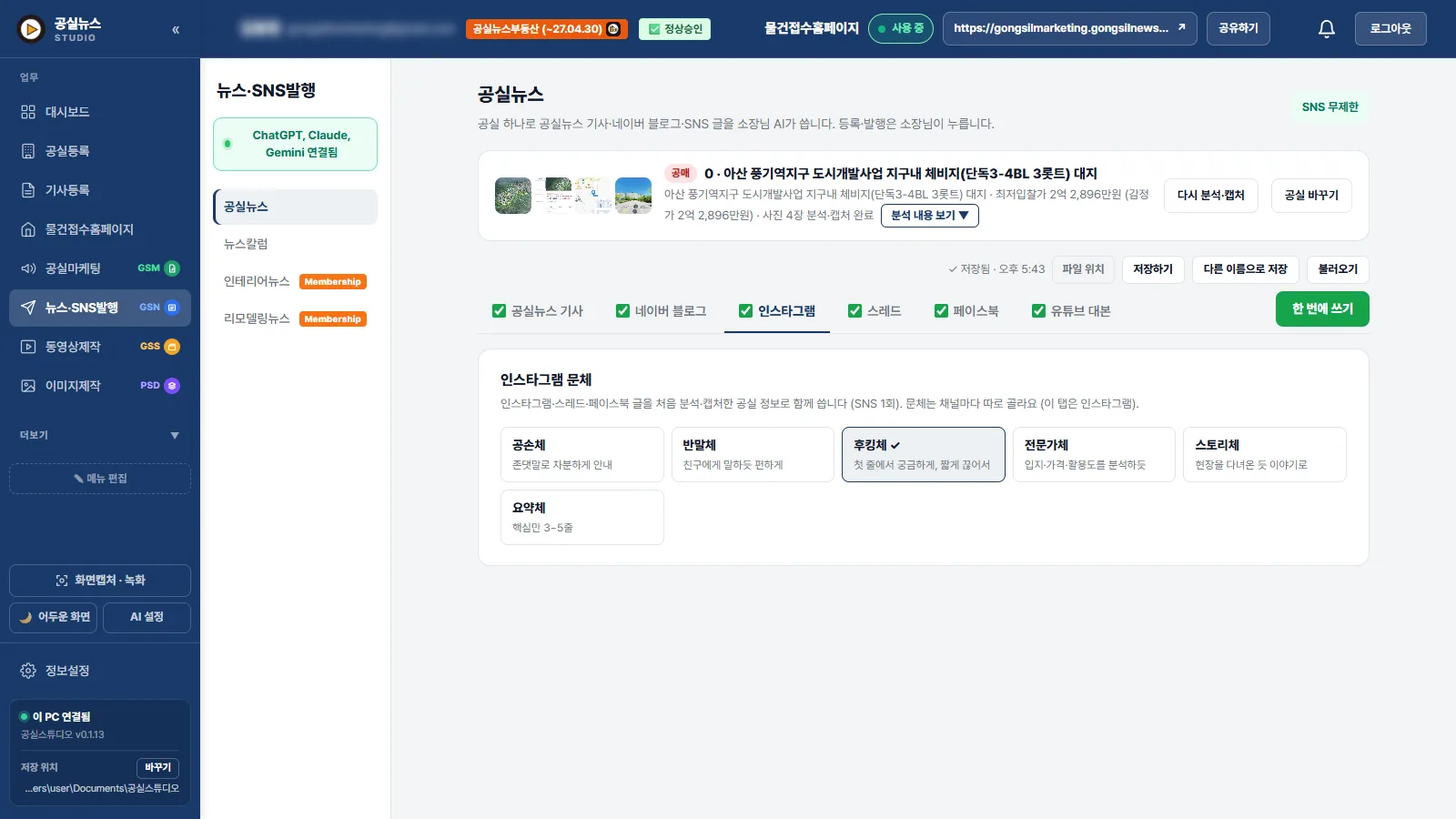Click the 메뉴 편집 button
This screenshot has height=819, width=1456.
pyautogui.click(x=100, y=479)
